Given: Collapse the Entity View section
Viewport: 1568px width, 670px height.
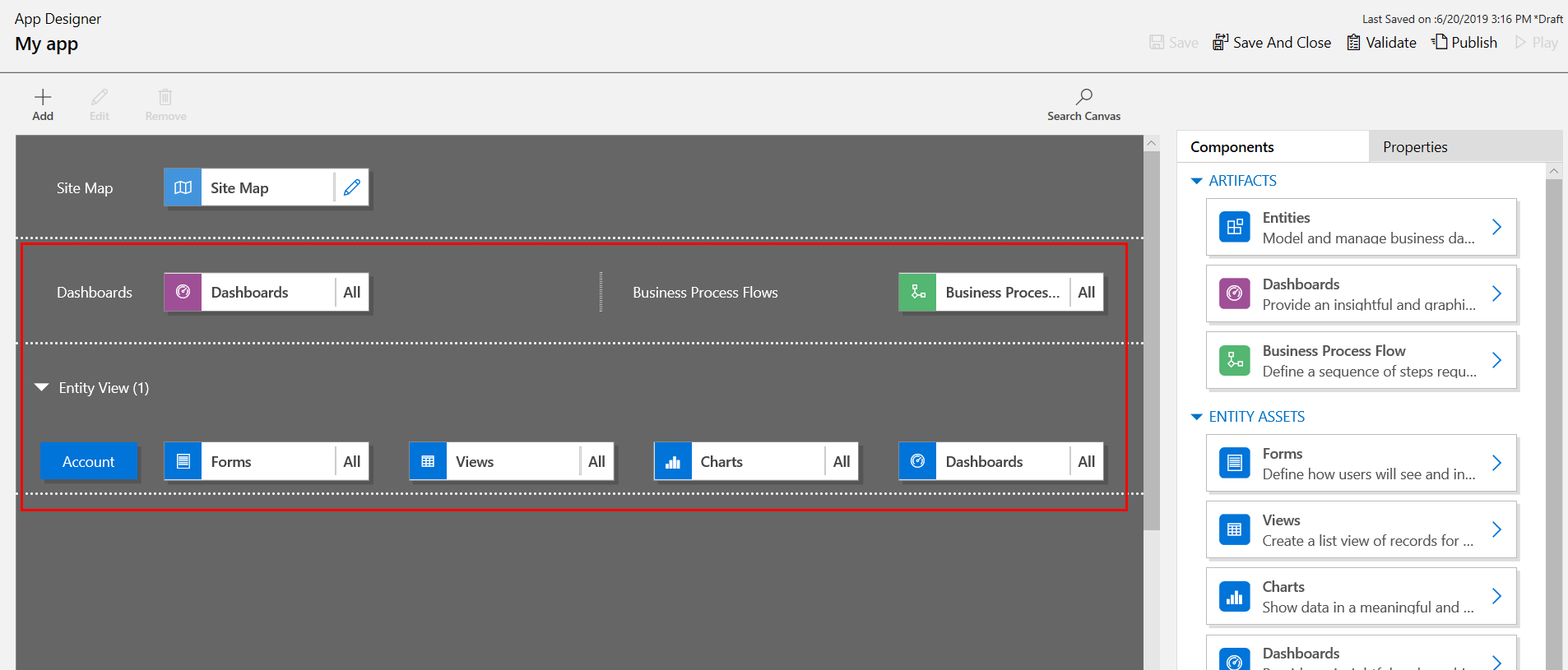Looking at the screenshot, I should click(x=42, y=387).
